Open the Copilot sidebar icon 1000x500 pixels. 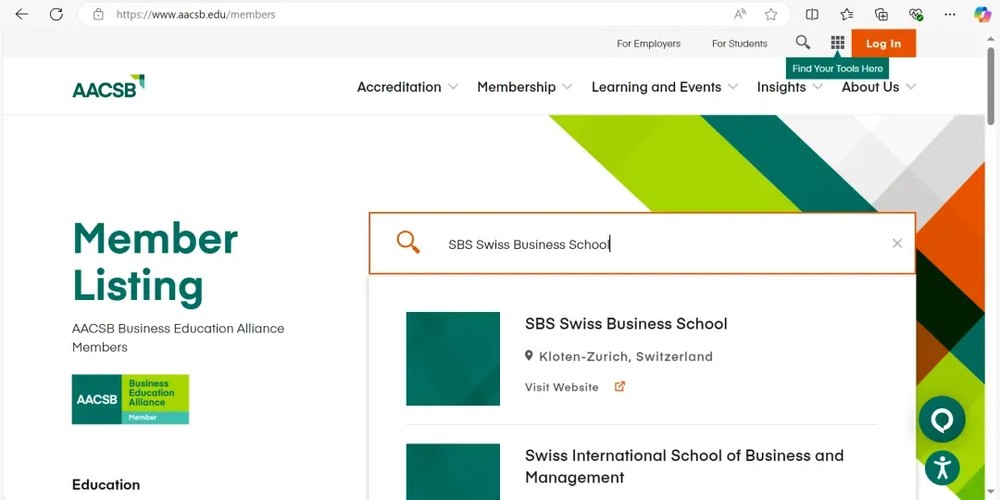[983, 14]
